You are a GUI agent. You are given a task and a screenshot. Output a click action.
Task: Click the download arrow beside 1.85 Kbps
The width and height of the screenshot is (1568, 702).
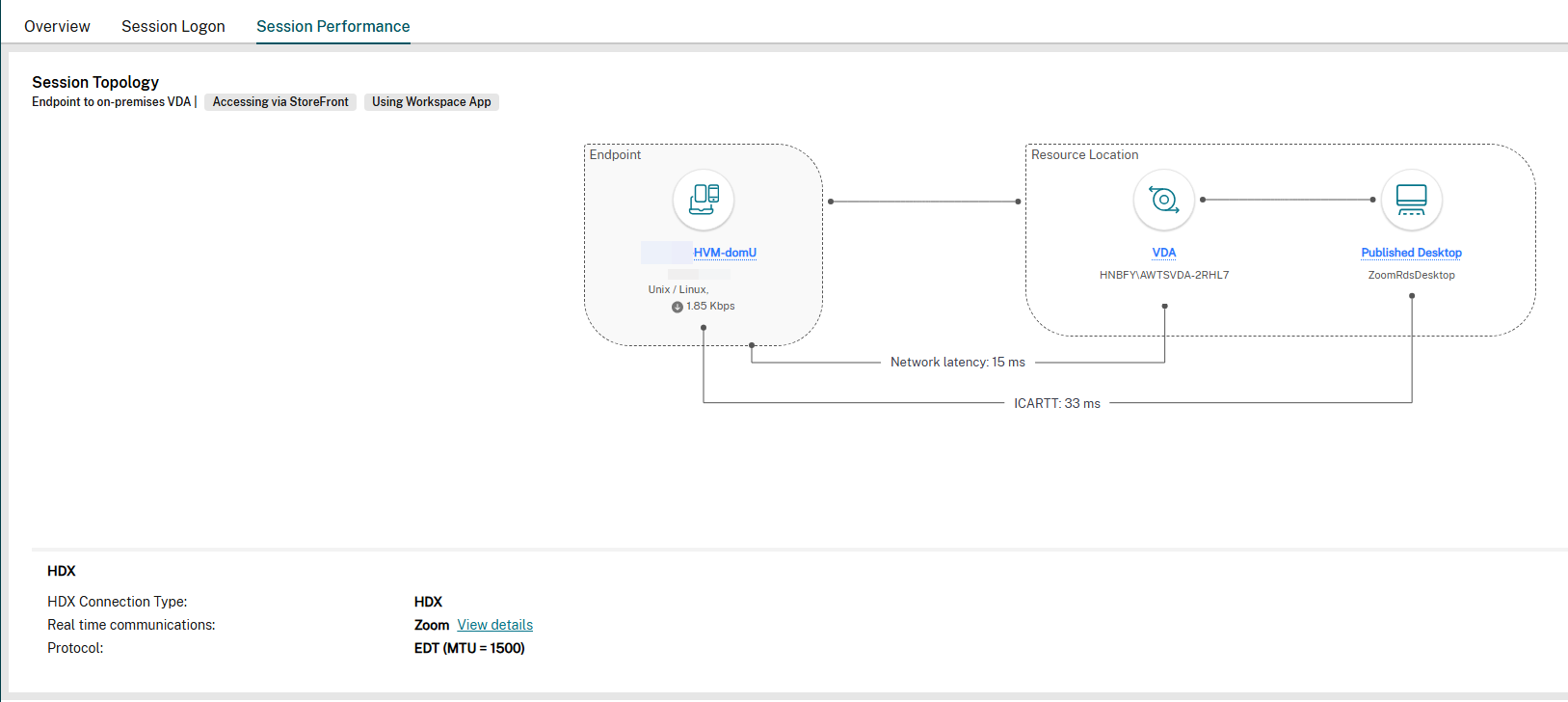(678, 307)
